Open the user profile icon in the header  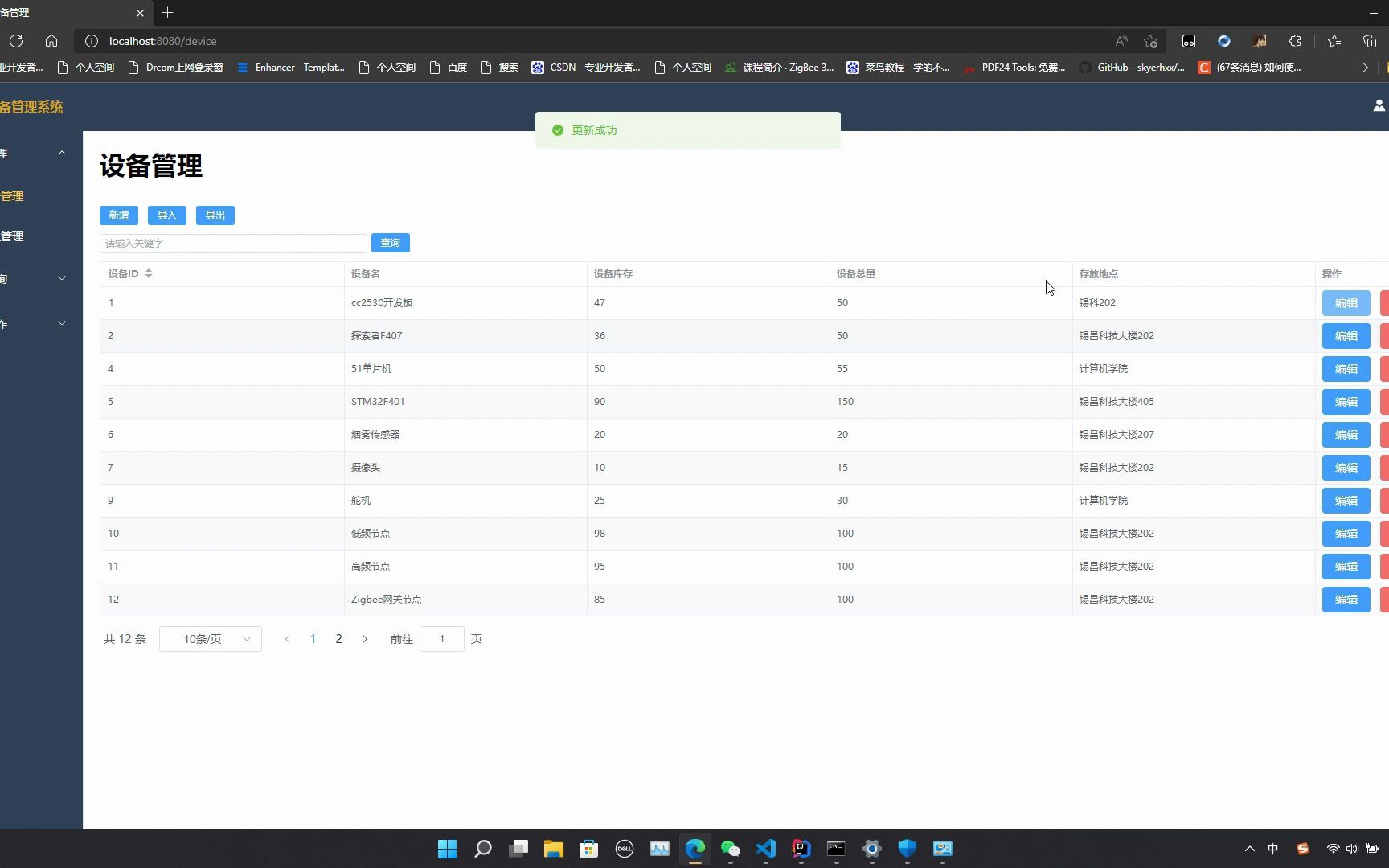(x=1379, y=105)
